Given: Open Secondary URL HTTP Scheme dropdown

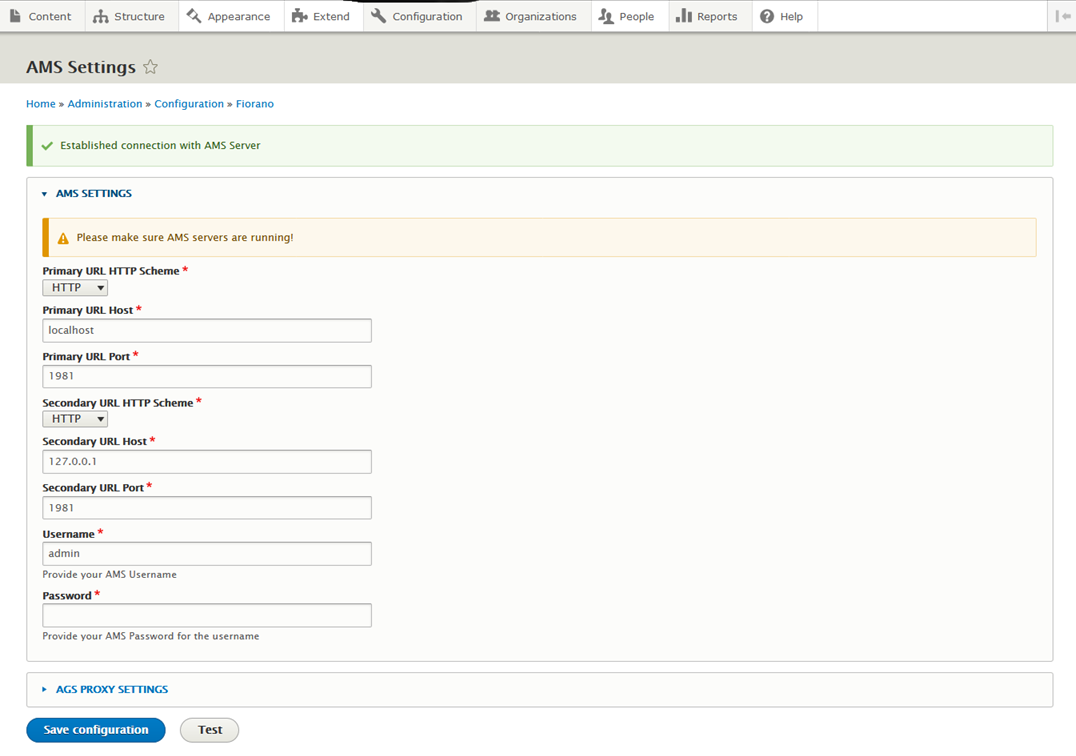Looking at the screenshot, I should (x=75, y=419).
